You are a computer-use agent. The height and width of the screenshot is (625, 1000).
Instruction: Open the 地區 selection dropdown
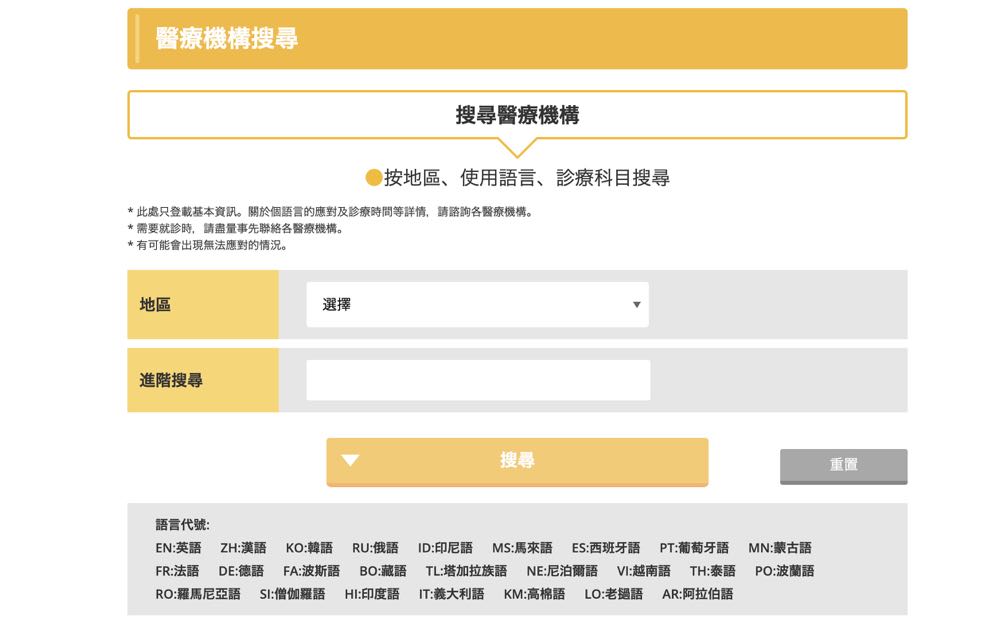coord(477,305)
